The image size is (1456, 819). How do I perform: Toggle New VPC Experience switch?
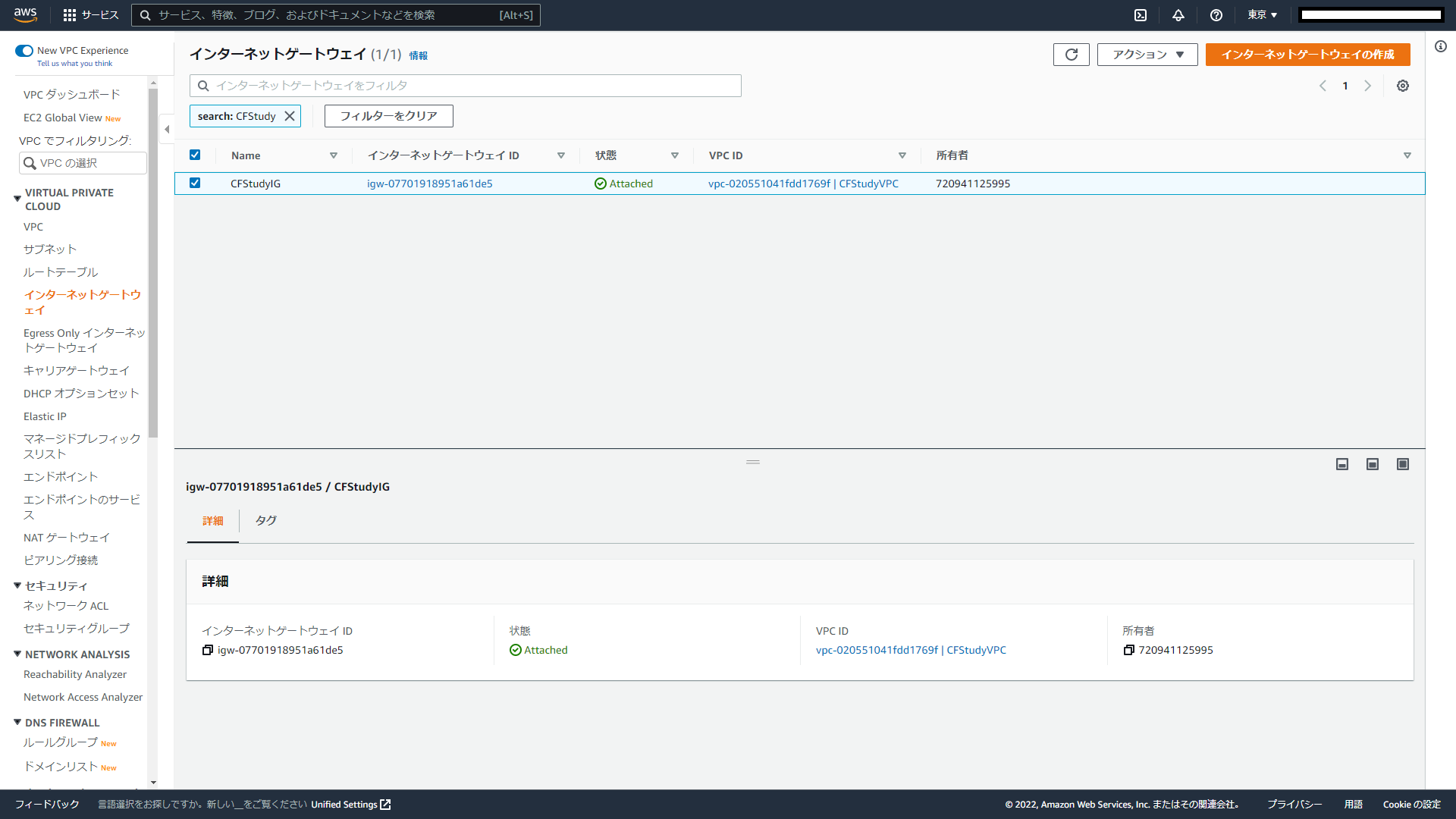tap(24, 51)
